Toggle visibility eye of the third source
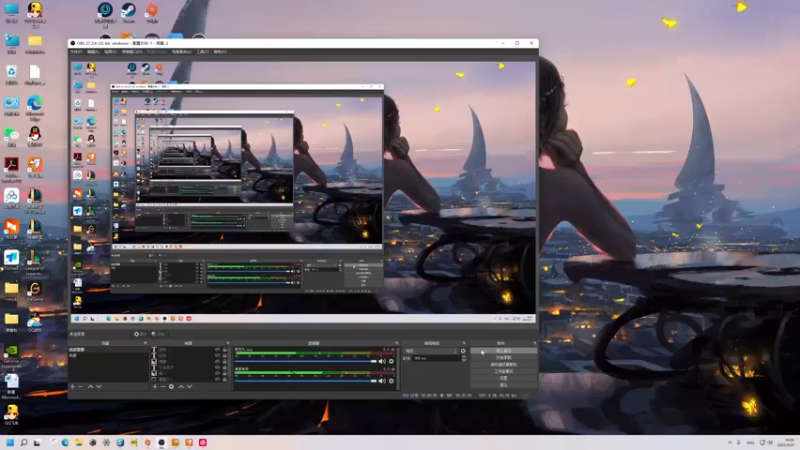Image resolution: width=800 pixels, height=450 pixels. [x=217, y=361]
